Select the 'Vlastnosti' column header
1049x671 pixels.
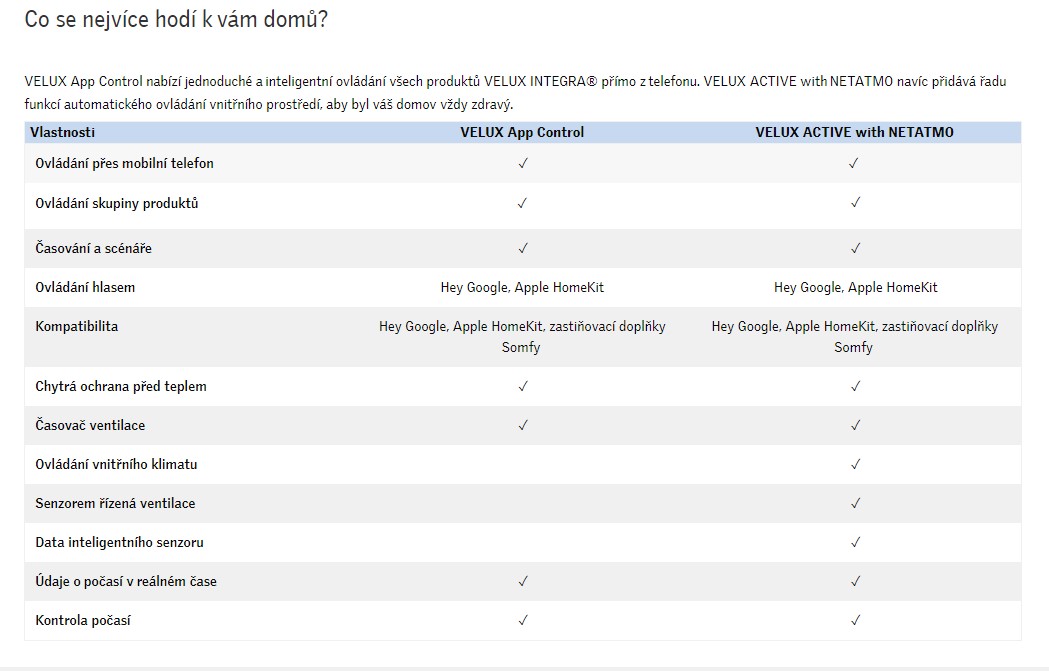pos(62,132)
